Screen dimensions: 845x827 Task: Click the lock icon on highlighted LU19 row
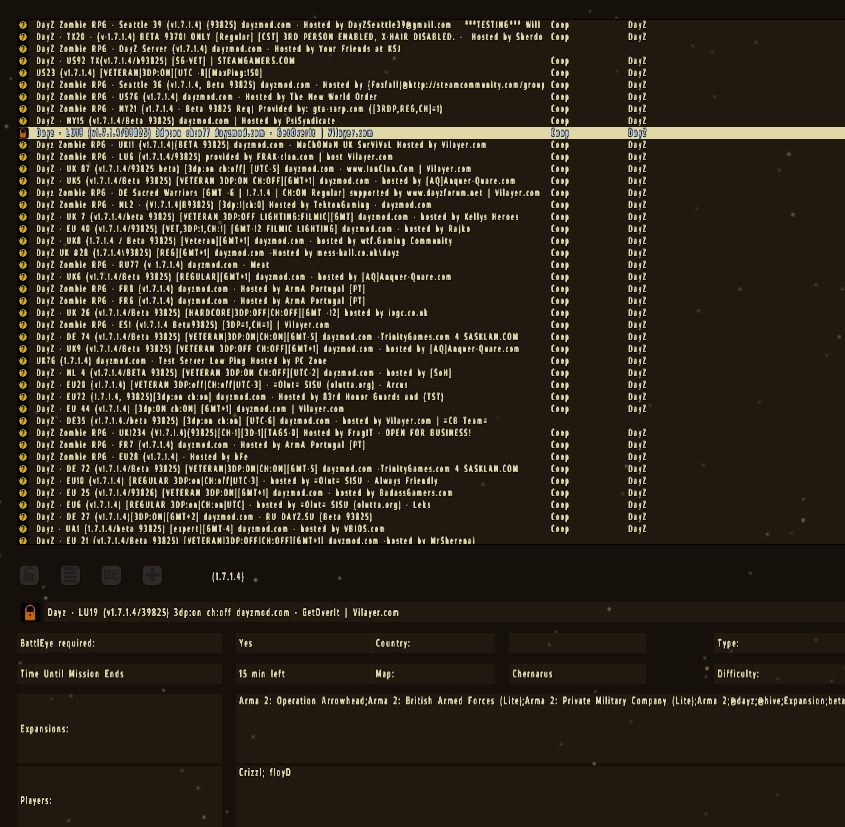coord(23,133)
